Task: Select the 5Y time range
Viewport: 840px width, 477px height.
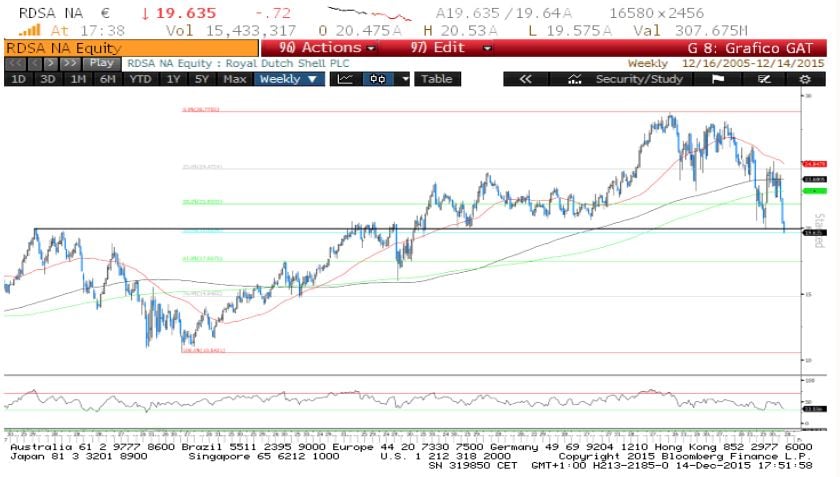Action: coord(202,79)
